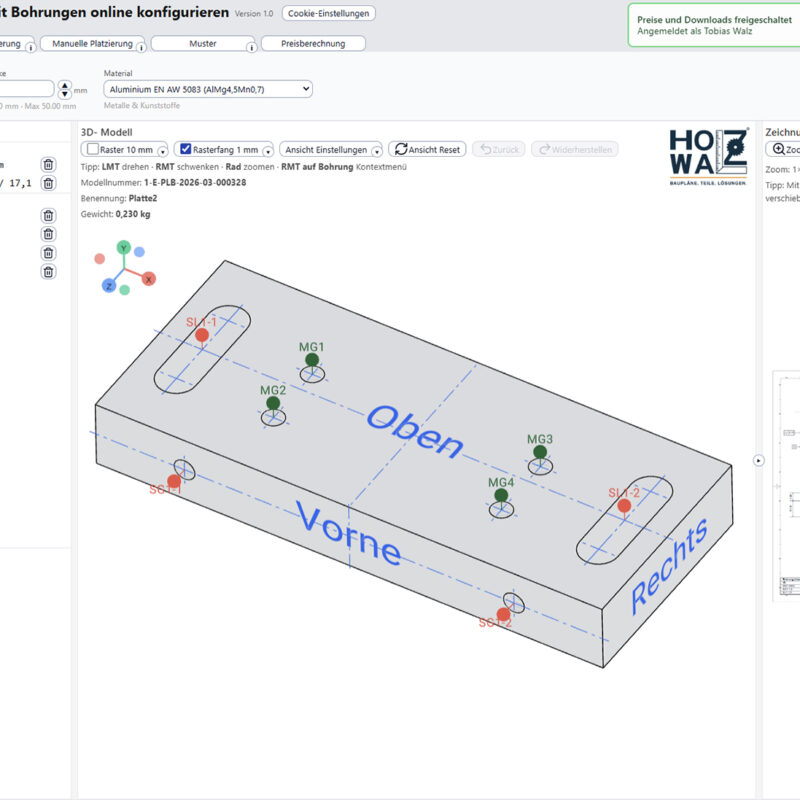Click the zoom magnifier in Zeichnung panel
This screenshot has width=800, height=800.
click(x=779, y=149)
